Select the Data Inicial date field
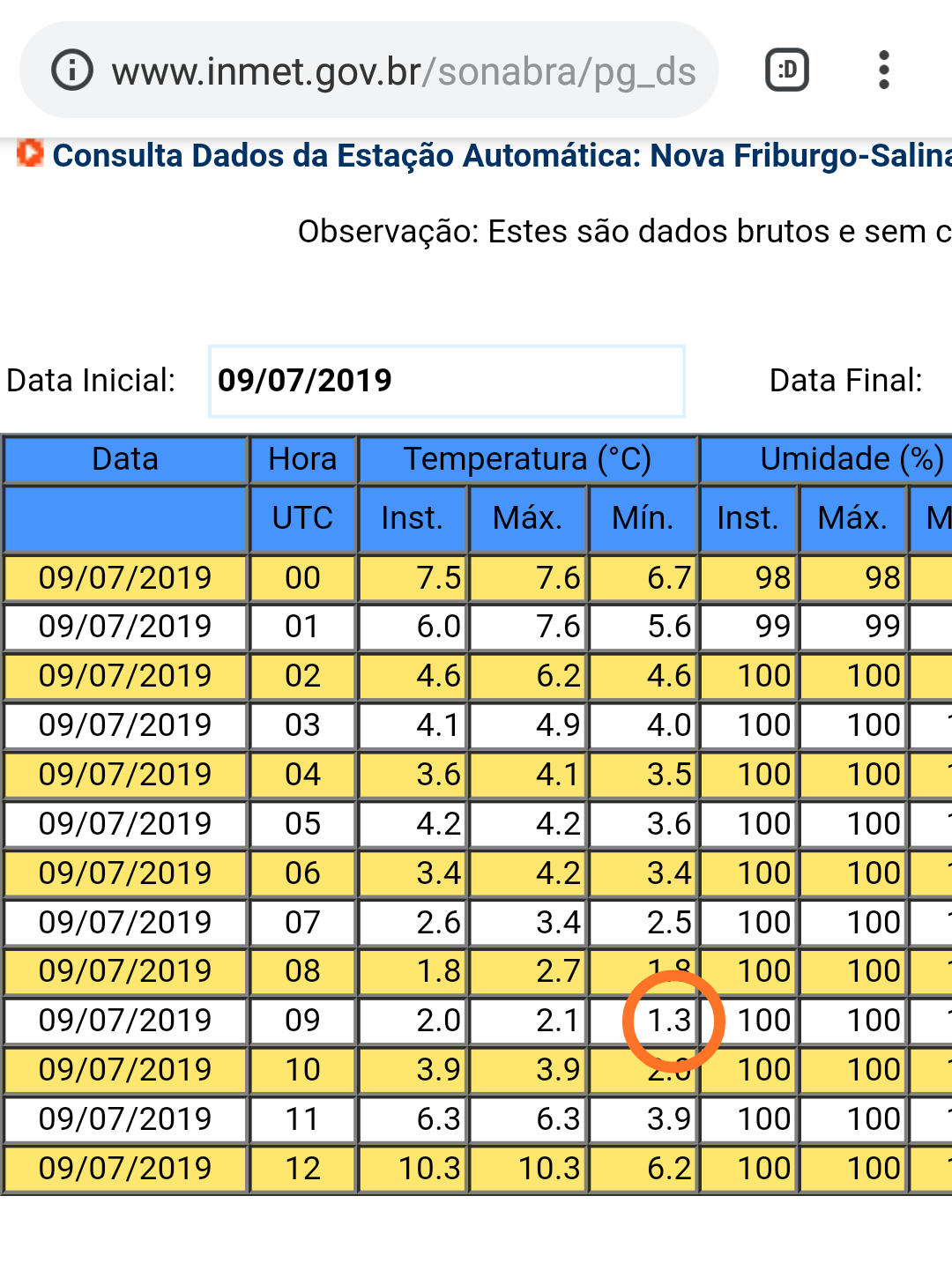 pyautogui.click(x=447, y=381)
